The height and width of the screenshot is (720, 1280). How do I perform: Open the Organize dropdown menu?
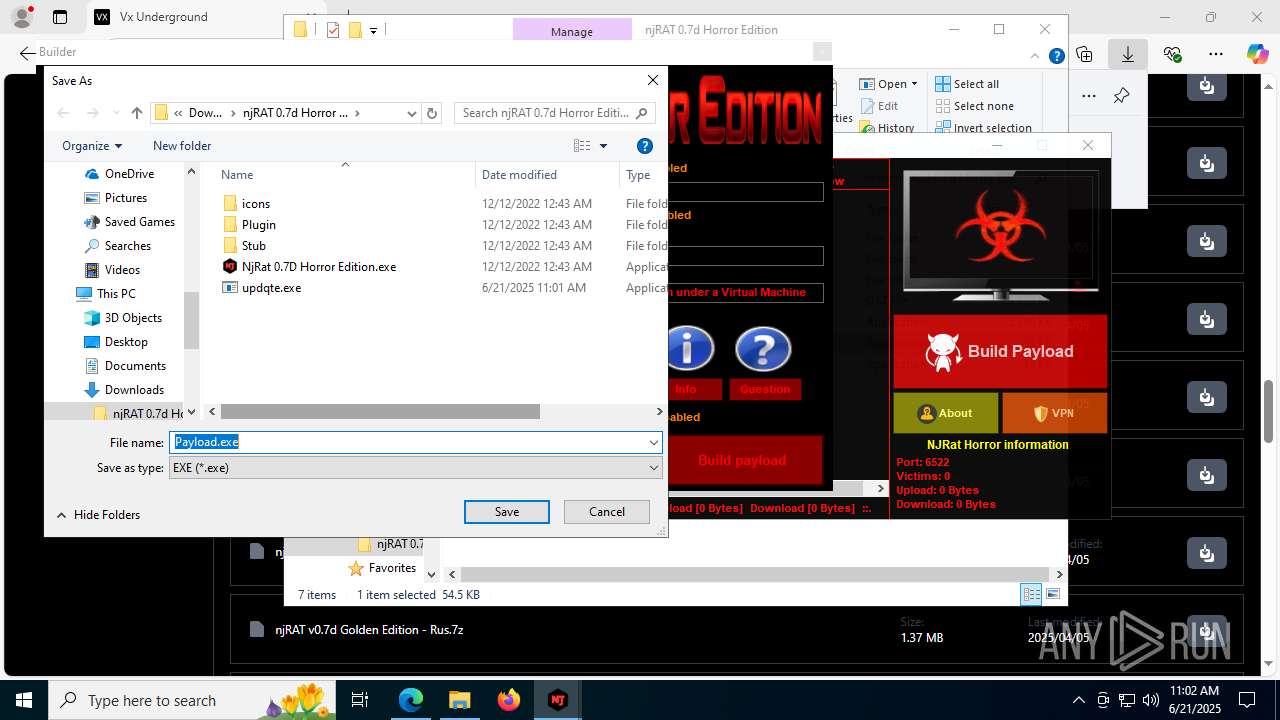tap(92, 146)
